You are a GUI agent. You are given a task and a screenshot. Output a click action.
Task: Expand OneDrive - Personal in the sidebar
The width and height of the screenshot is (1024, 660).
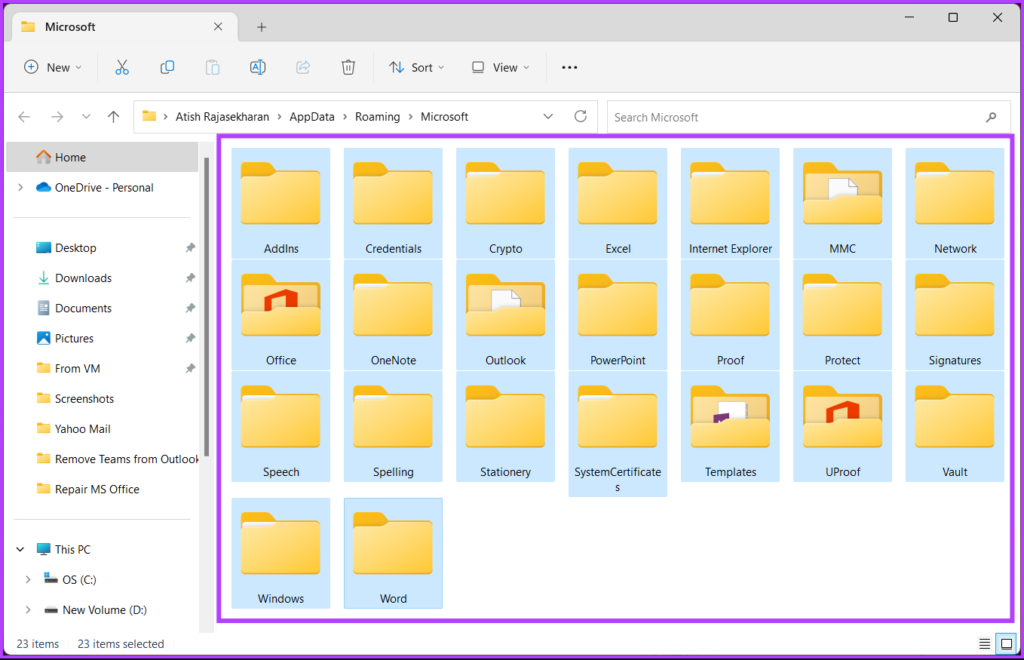click(22, 187)
